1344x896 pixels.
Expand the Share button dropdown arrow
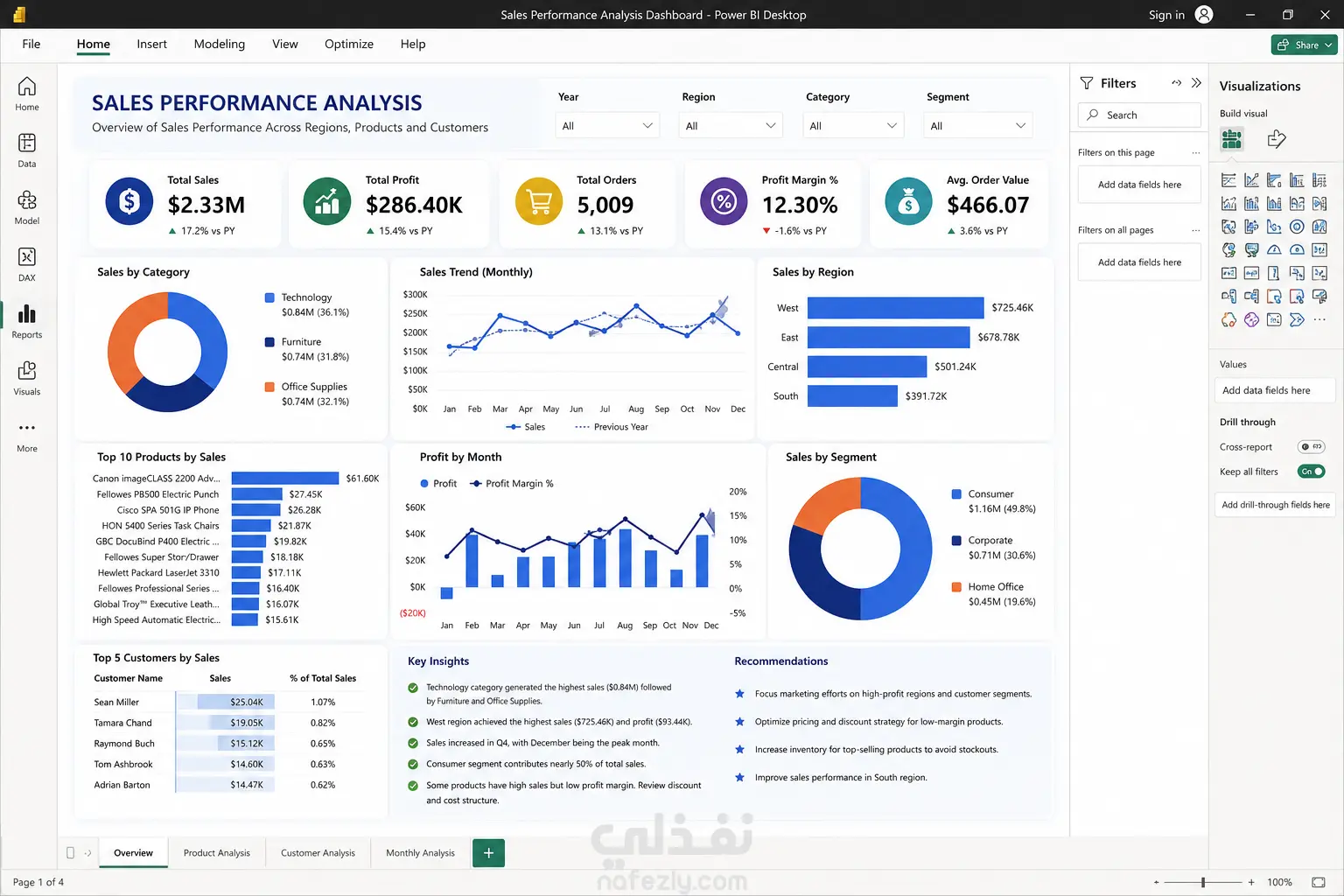tap(1328, 45)
